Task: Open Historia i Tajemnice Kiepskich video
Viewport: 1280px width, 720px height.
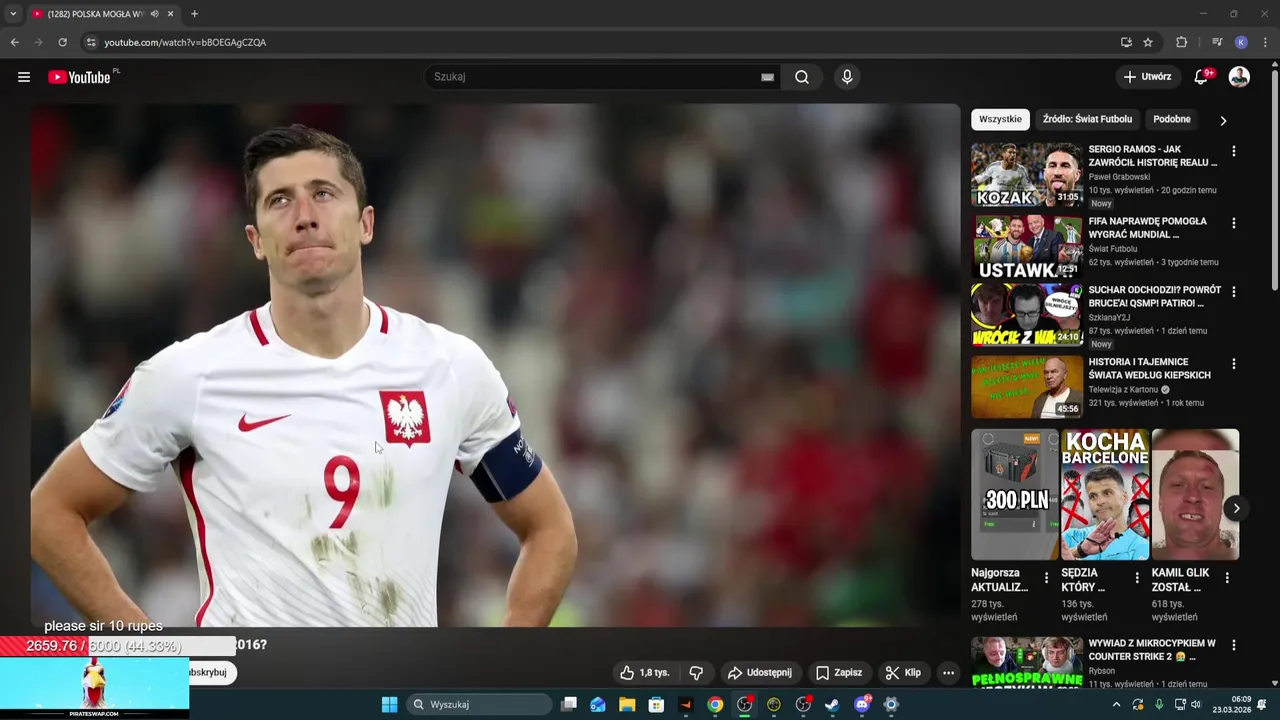Action: coord(1149,368)
